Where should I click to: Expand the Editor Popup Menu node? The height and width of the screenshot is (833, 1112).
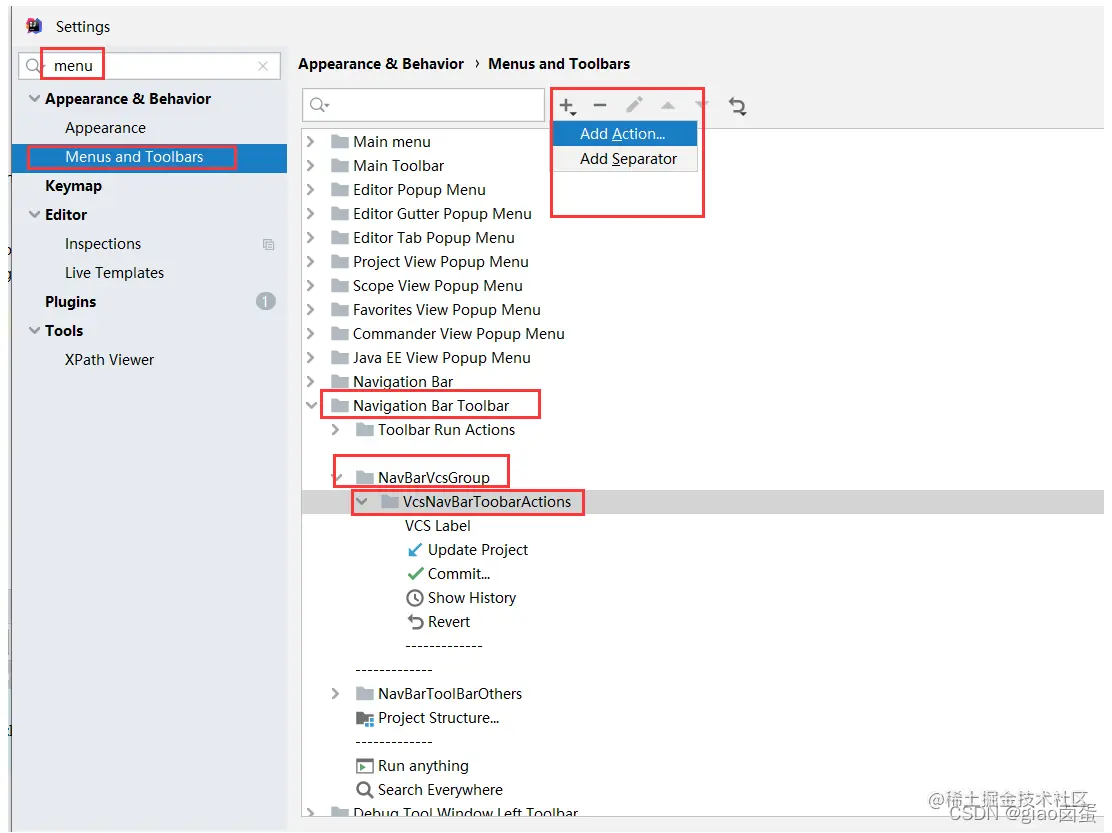coord(311,189)
